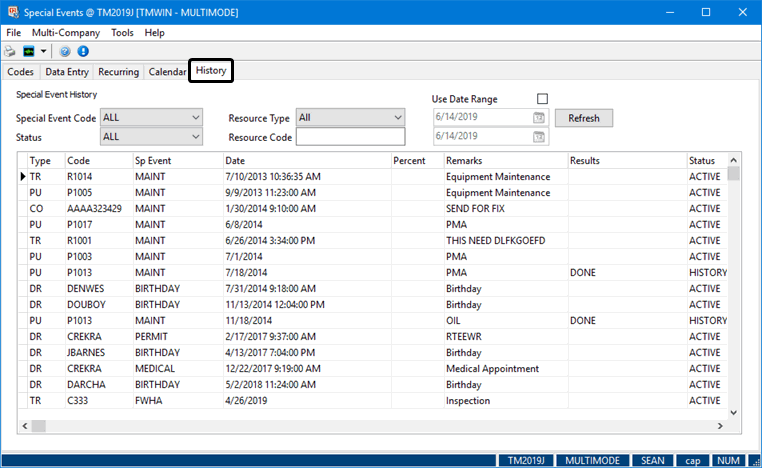Click the Remarks column header
The height and width of the screenshot is (468, 762).
coord(503,160)
